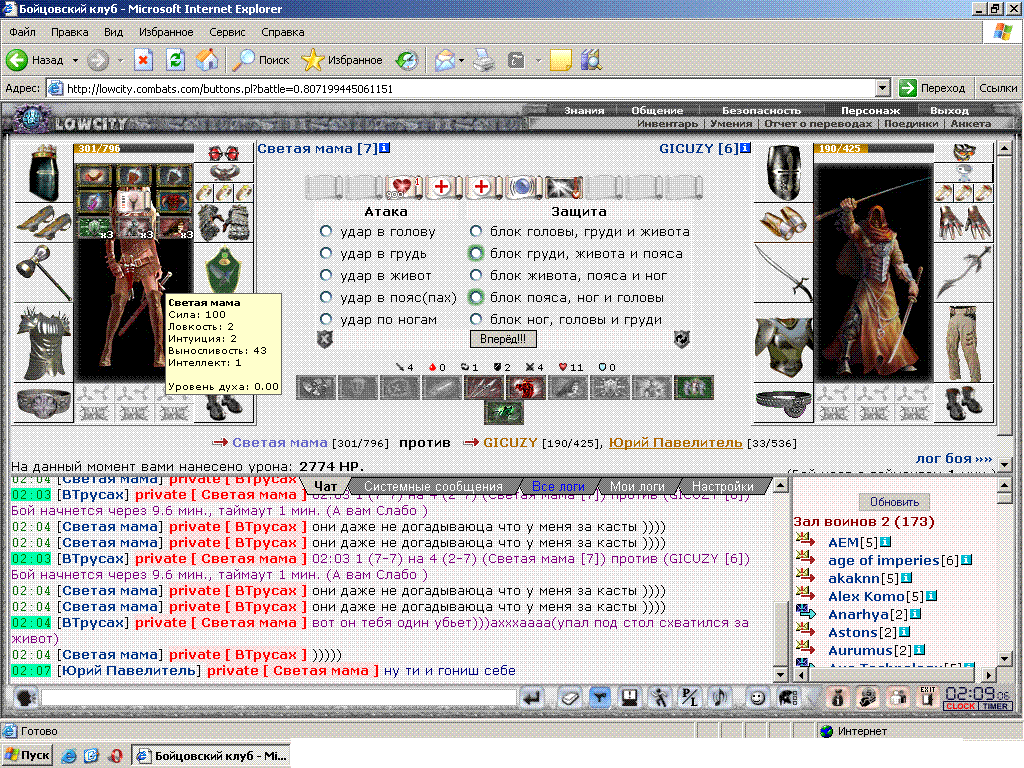Focus the chat message input field
This screenshot has width=1024, height=768.
279,698
